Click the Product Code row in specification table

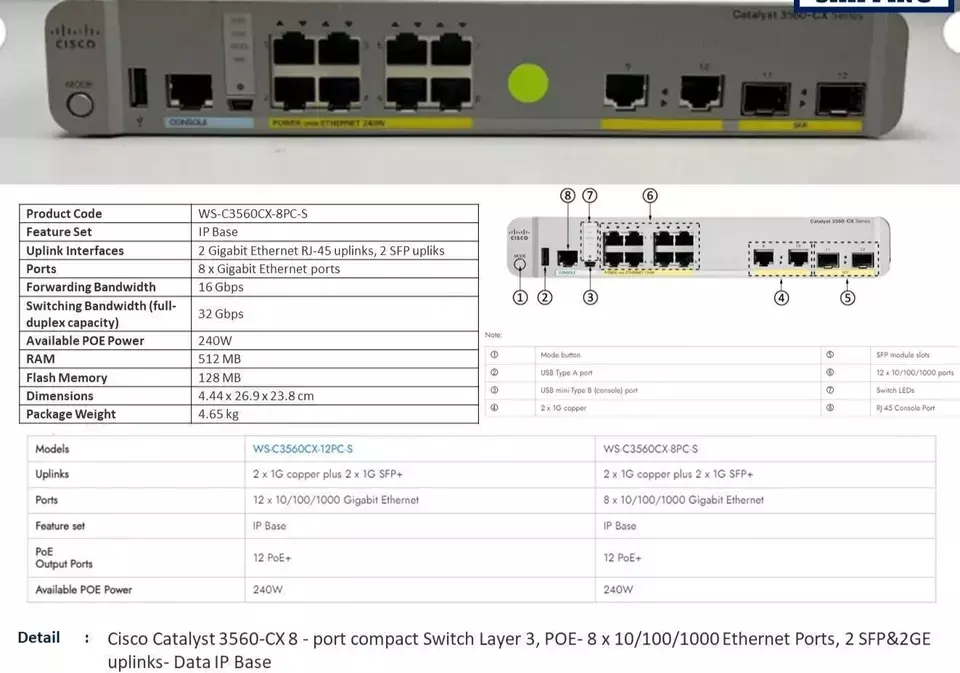(249, 213)
